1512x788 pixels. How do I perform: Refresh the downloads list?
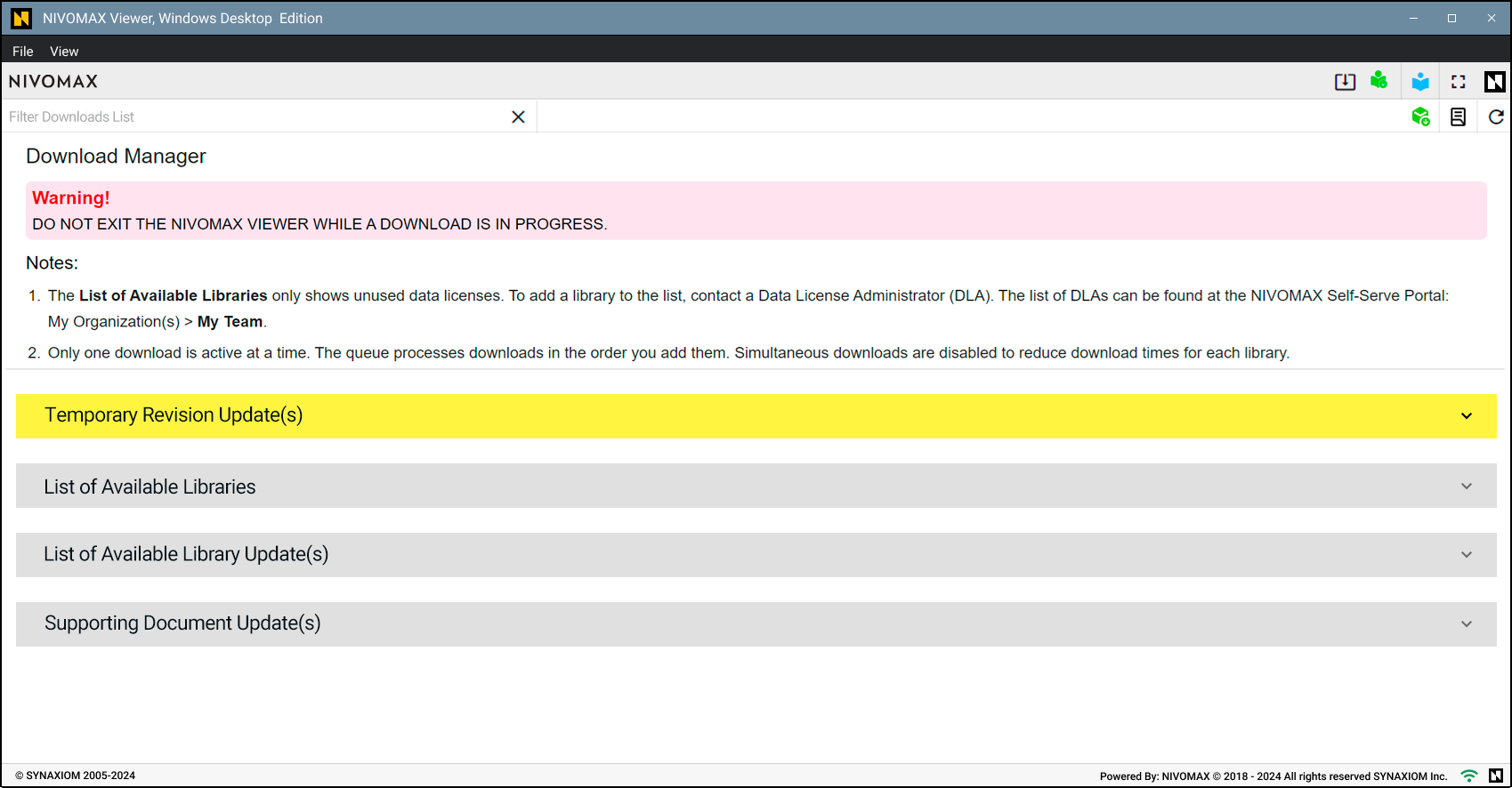click(1496, 117)
